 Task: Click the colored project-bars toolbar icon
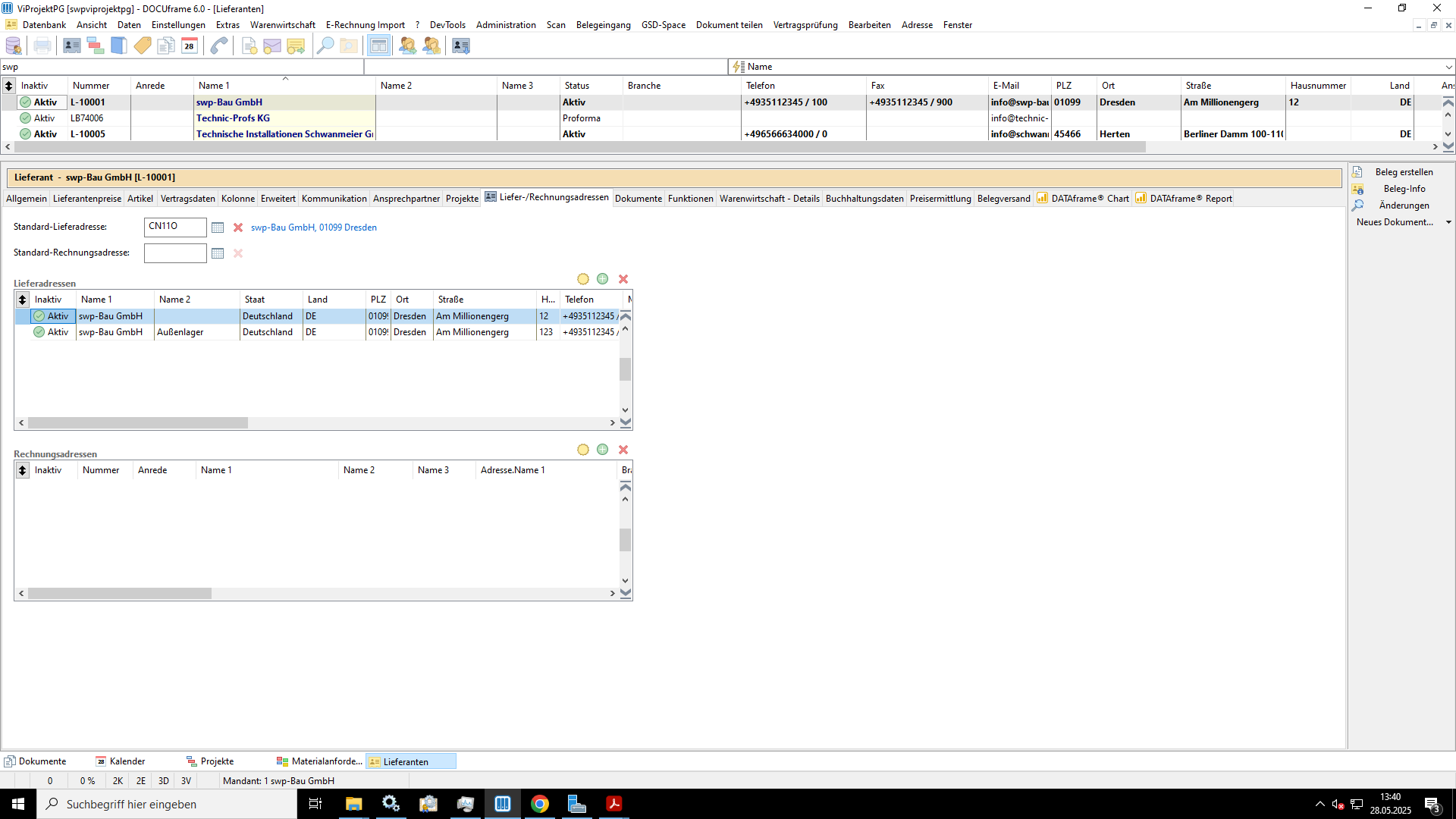pos(96,45)
